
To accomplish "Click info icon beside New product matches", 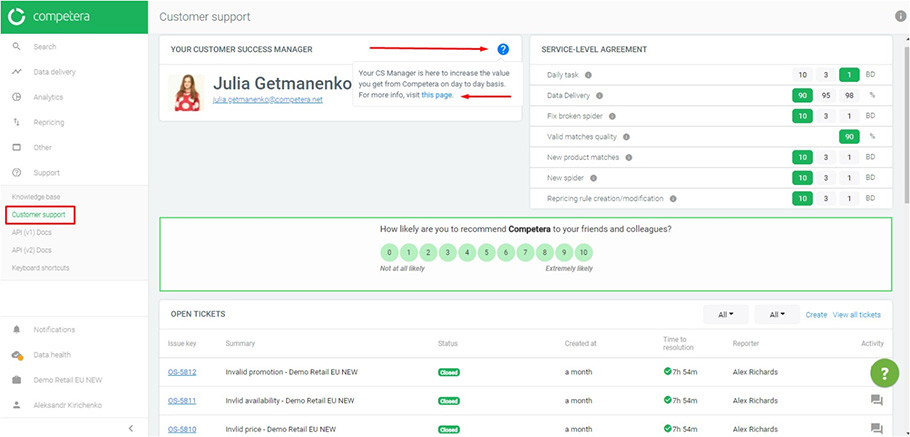I will click(x=629, y=157).
